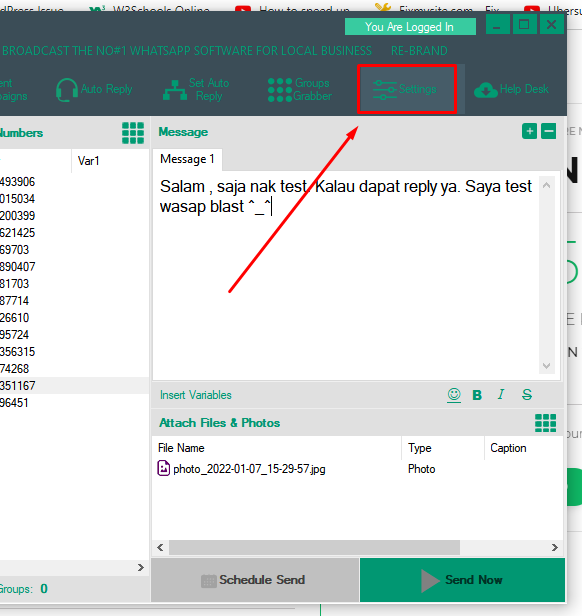Click message box scroll down arrow
The image size is (582, 616).
pos(546,366)
